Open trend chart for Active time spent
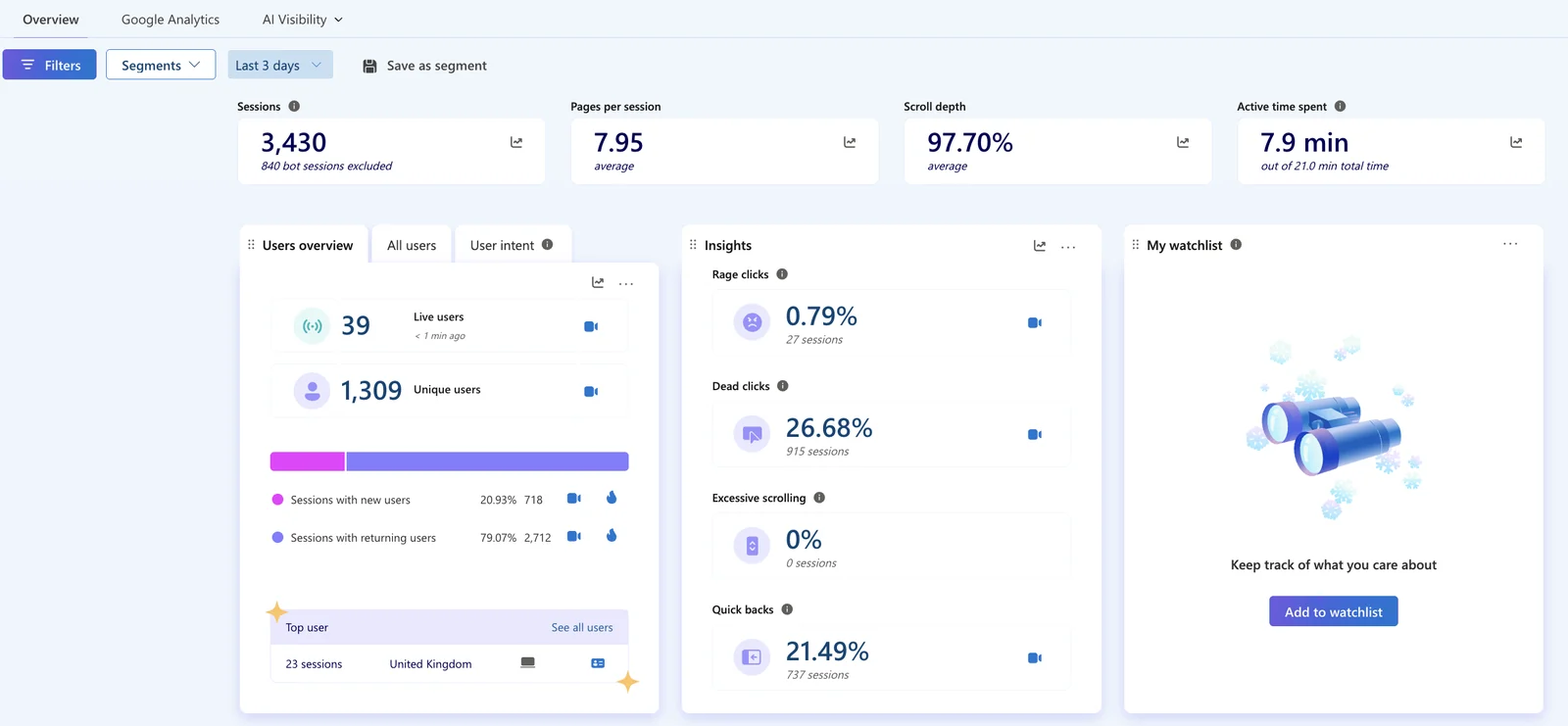 click(x=1516, y=143)
